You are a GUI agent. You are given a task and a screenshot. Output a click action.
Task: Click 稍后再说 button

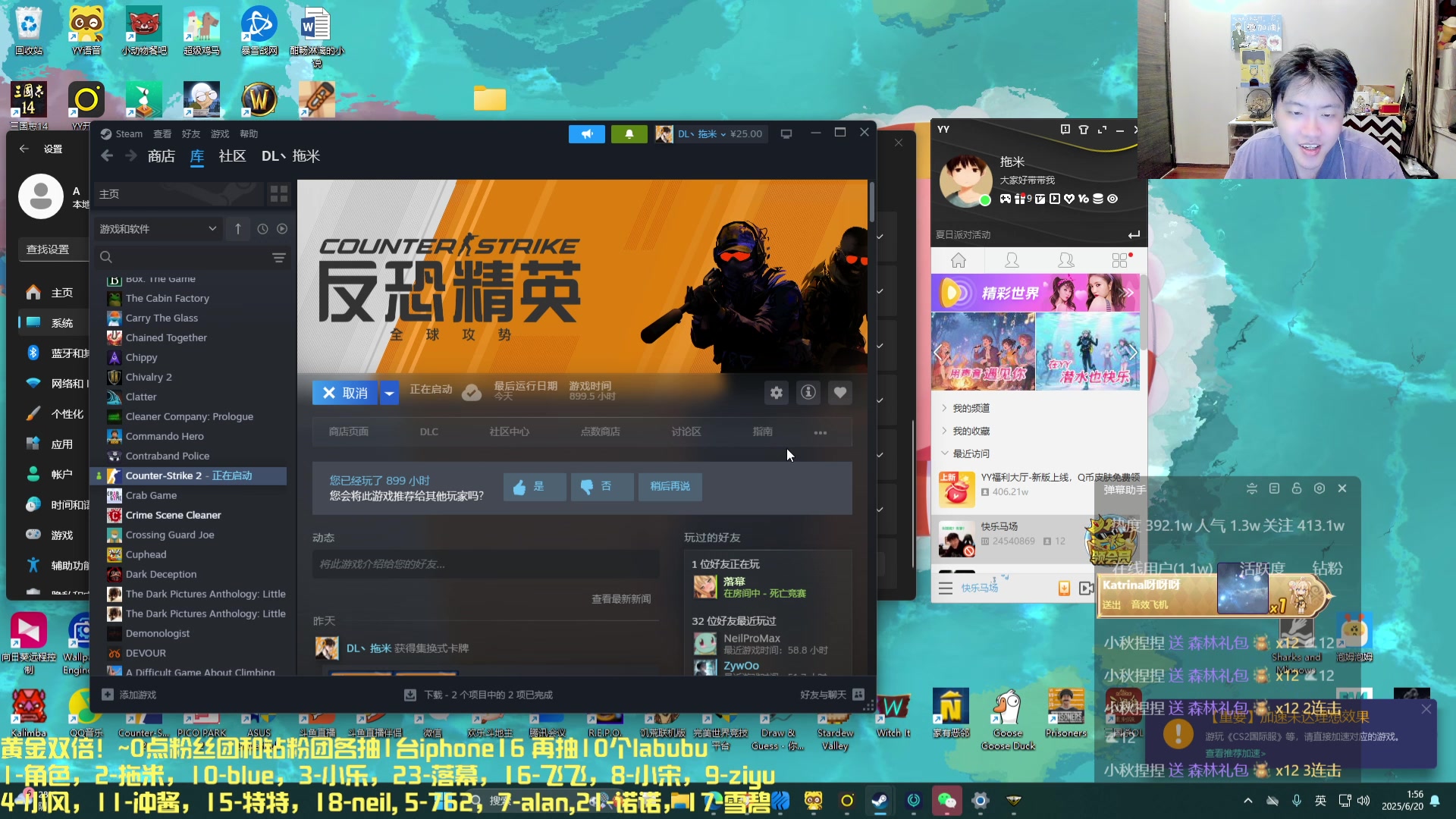(670, 487)
